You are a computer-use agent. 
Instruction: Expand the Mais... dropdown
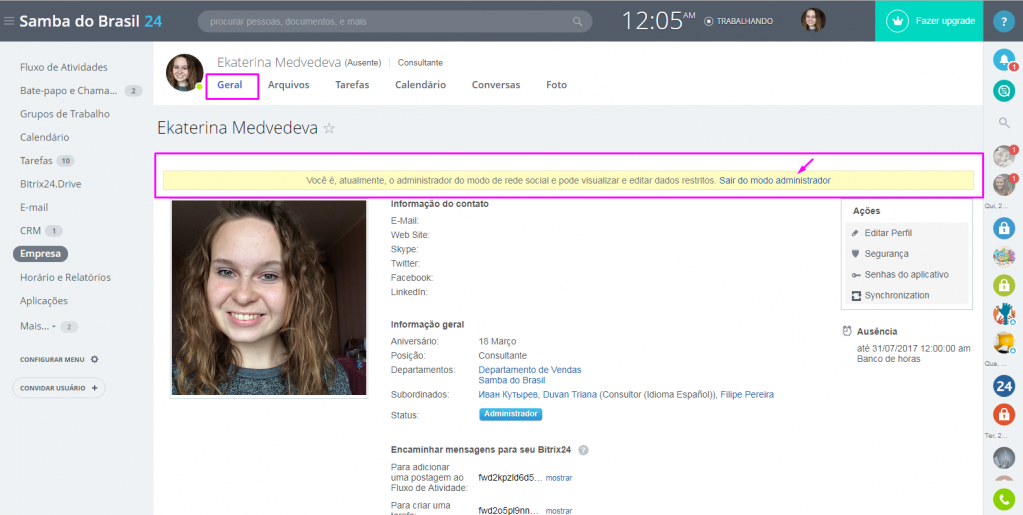38,326
